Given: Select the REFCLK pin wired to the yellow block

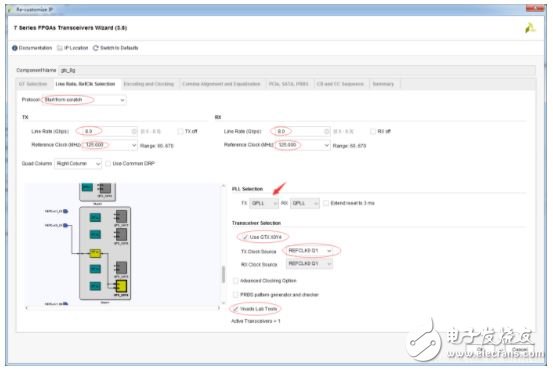Looking at the screenshot, I should click(x=65, y=225).
